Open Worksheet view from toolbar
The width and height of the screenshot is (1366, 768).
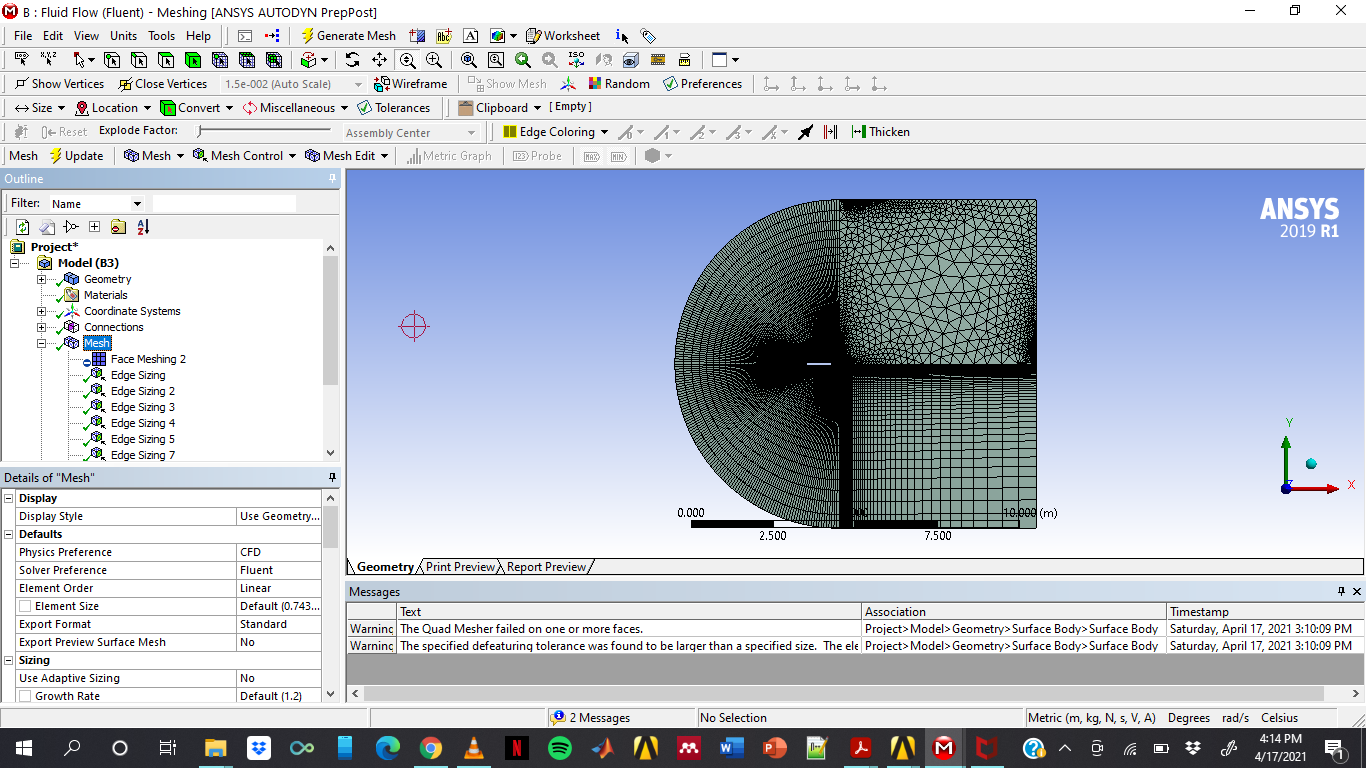[563, 36]
